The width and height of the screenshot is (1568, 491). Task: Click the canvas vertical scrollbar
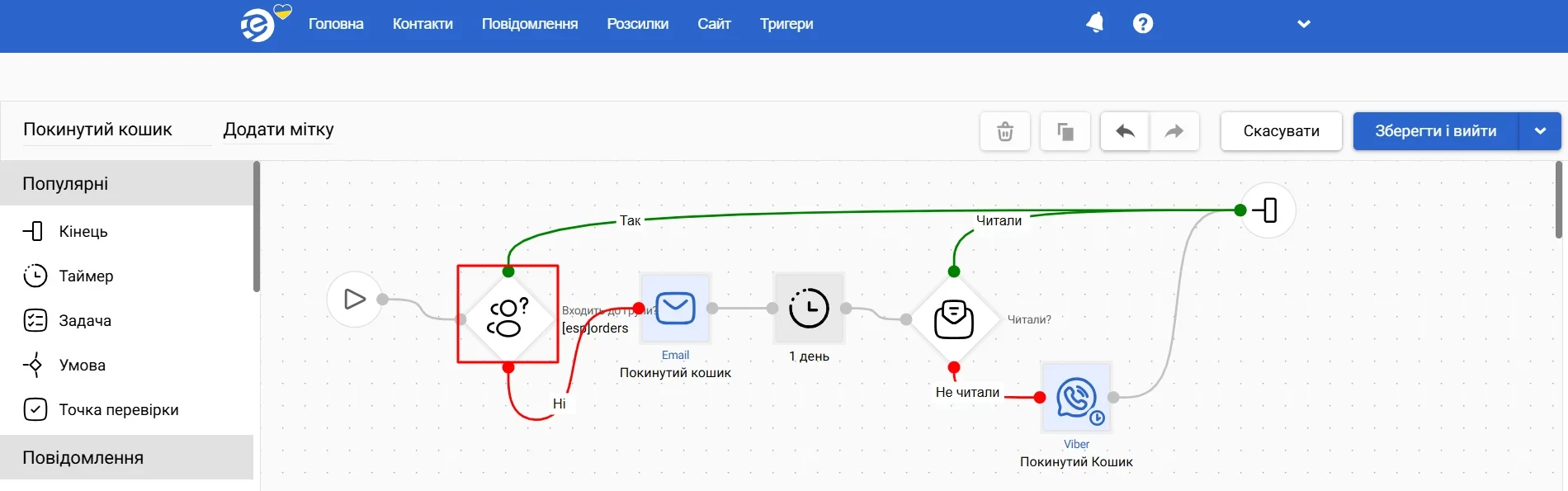point(1558,200)
